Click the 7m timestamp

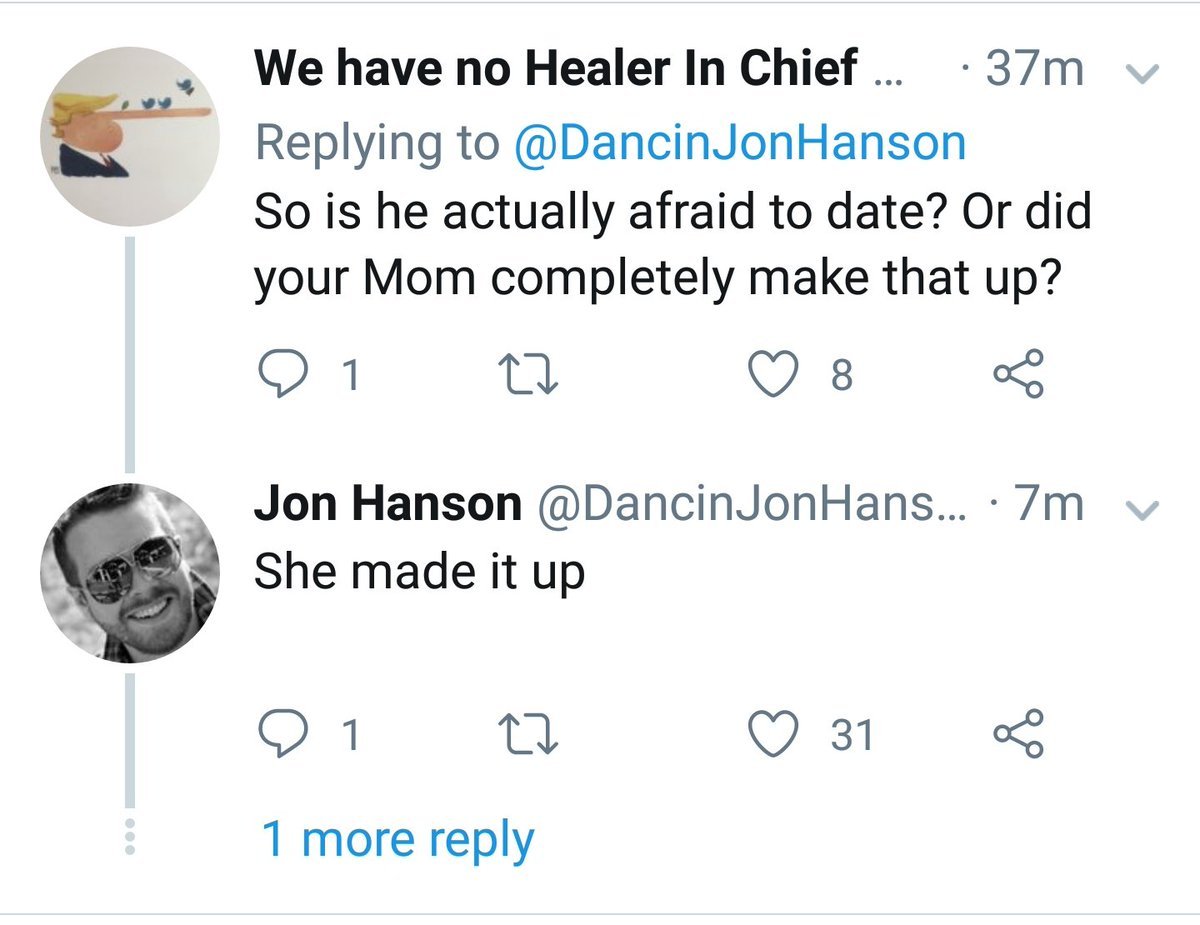1047,505
